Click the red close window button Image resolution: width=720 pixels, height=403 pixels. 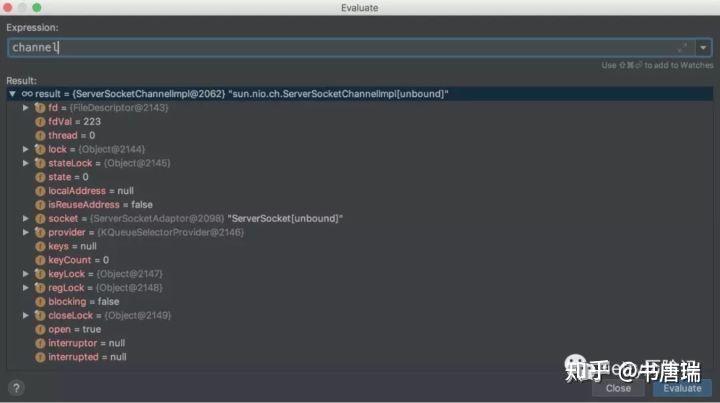pyautogui.click(x=7, y=7)
